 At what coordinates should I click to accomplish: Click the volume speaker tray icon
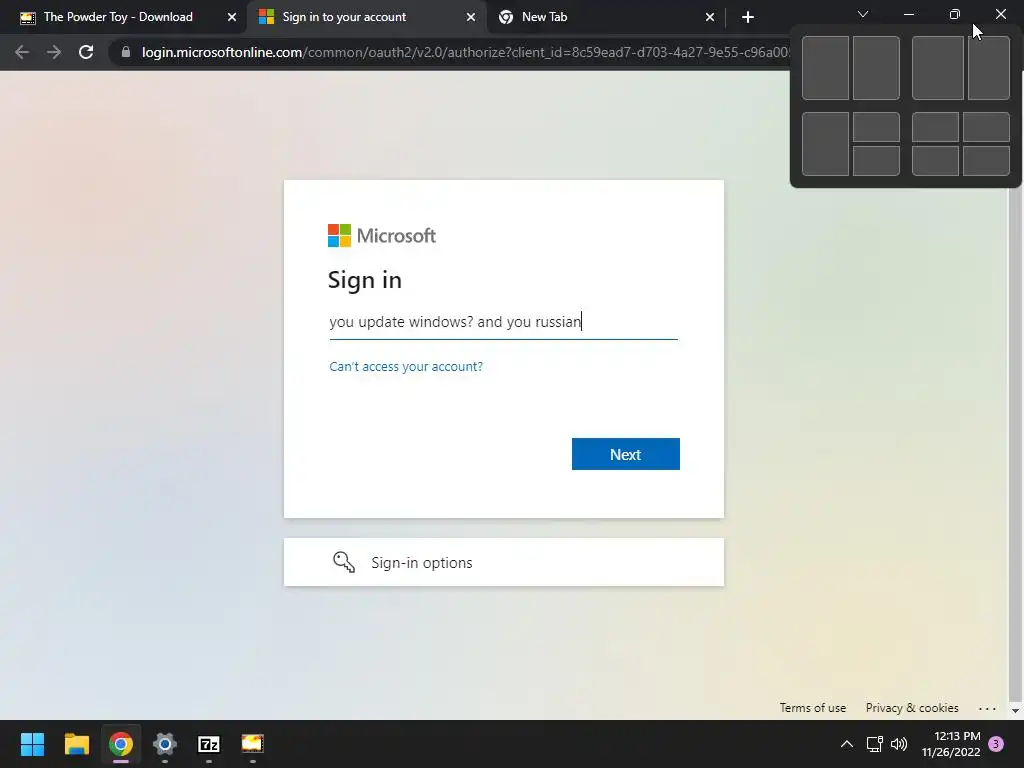pyautogui.click(x=899, y=744)
